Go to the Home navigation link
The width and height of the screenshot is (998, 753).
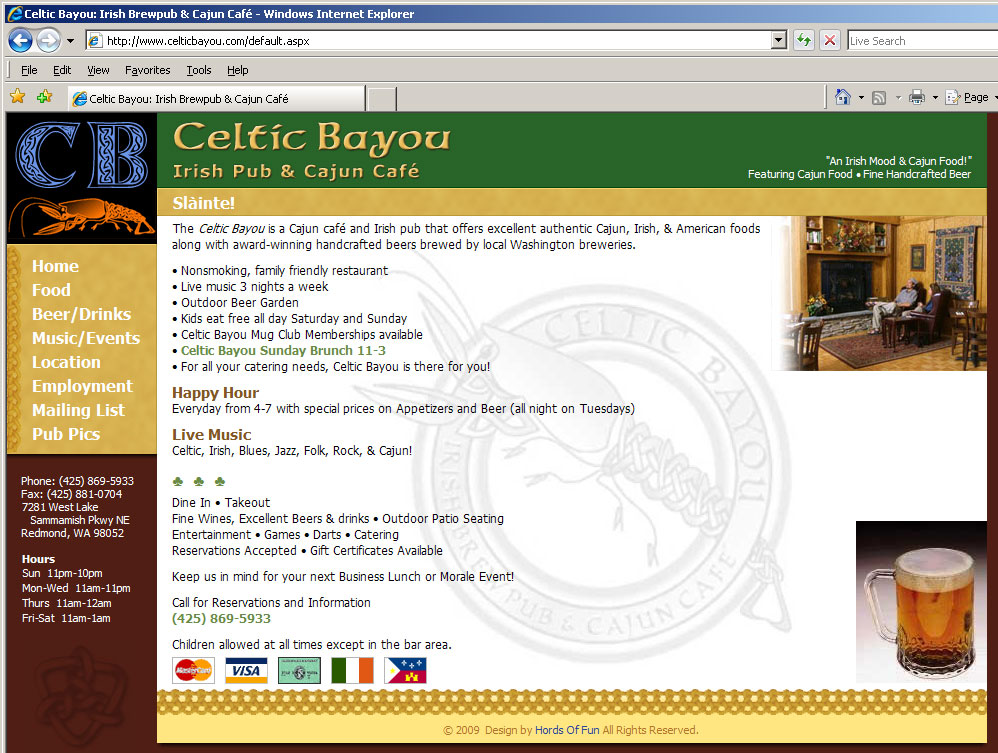[55, 266]
